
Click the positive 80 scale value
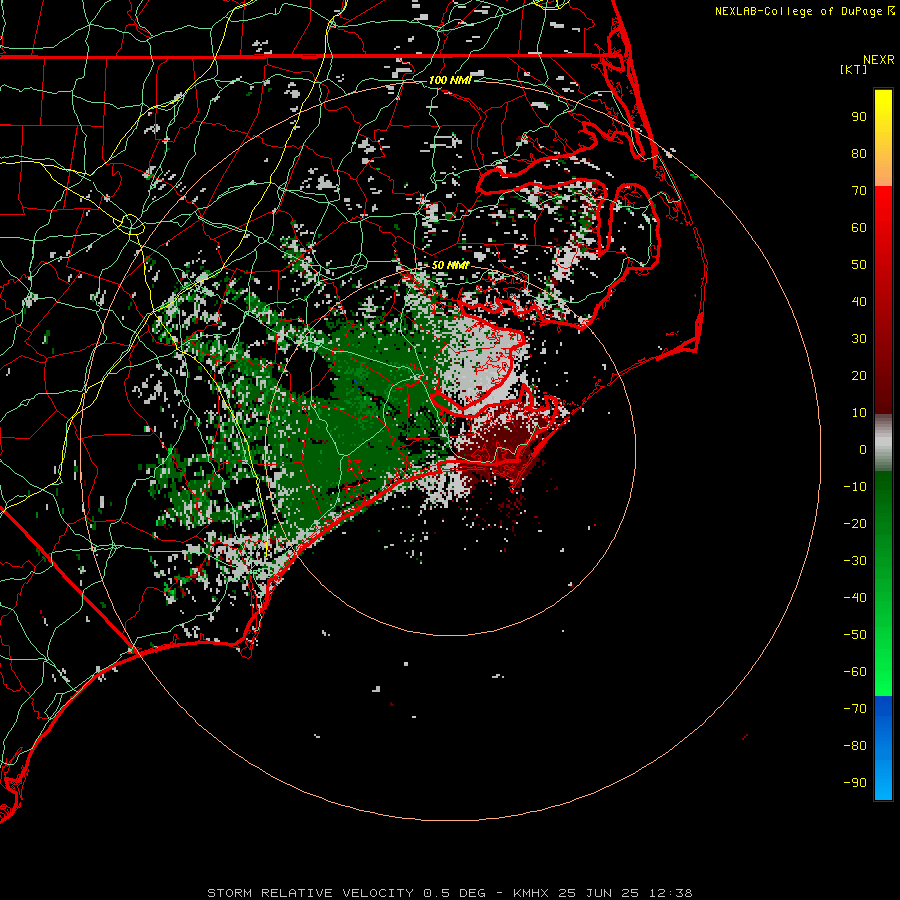click(859, 154)
